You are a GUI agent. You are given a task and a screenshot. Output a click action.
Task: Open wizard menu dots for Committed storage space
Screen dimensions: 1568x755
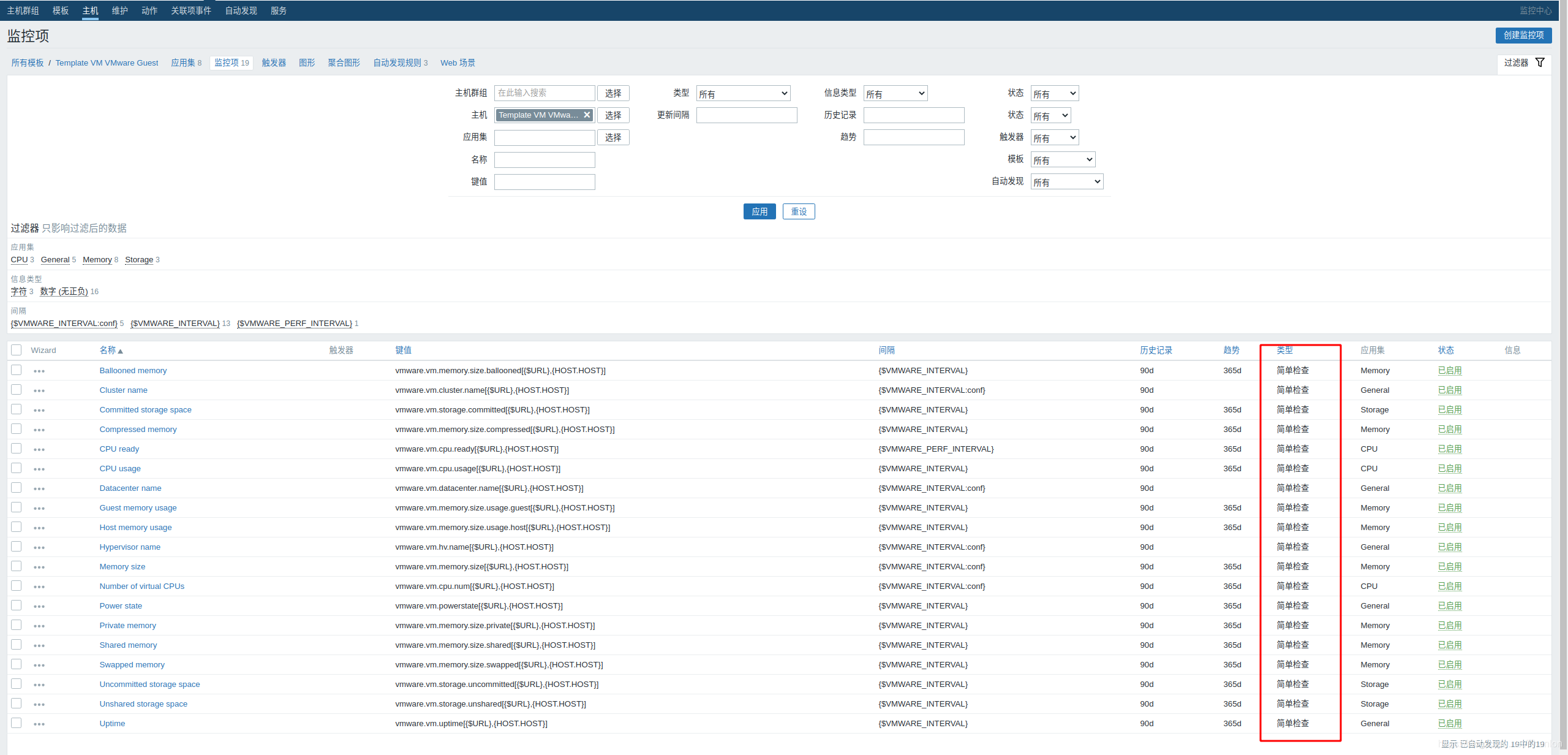[x=39, y=411]
